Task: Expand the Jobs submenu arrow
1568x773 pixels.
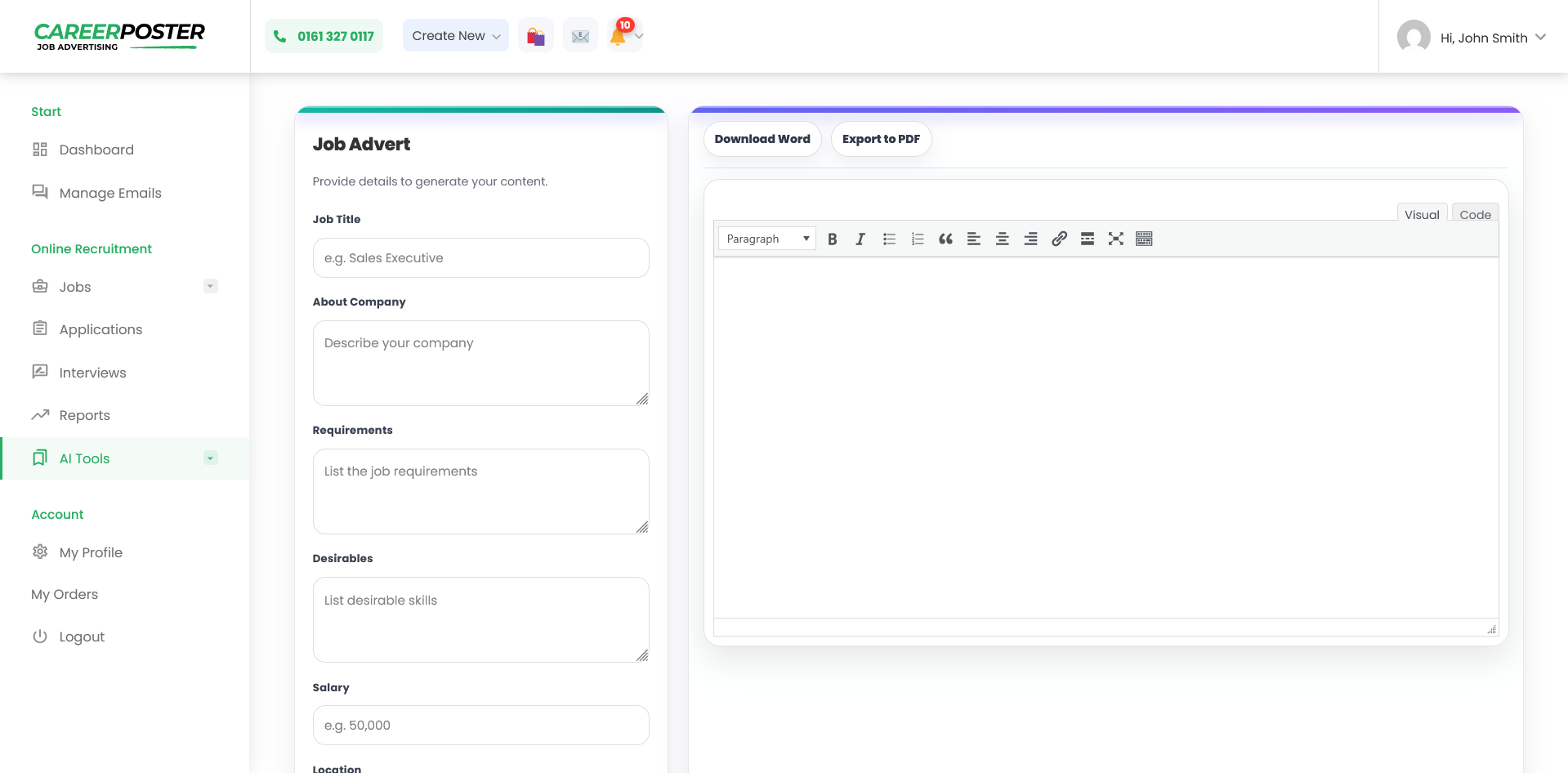Action: pyautogui.click(x=211, y=286)
